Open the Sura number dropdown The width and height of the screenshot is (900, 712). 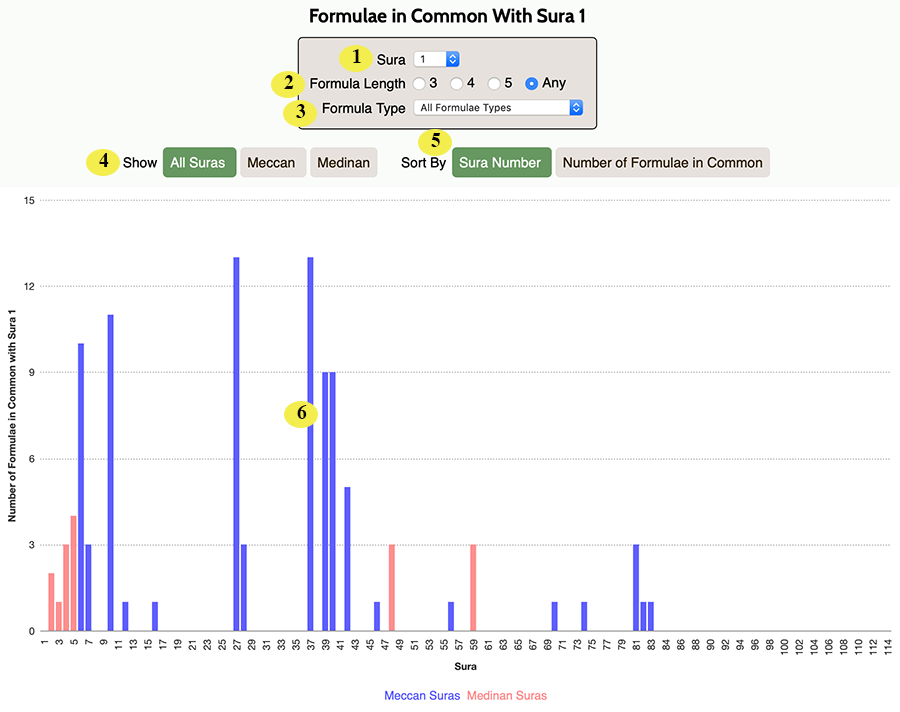436,59
